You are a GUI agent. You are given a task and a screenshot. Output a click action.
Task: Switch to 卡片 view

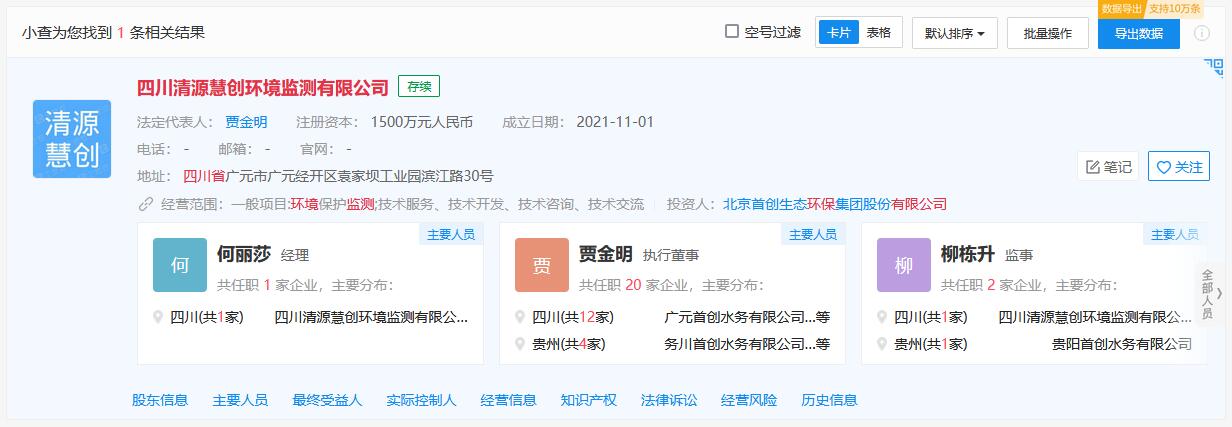(838, 32)
